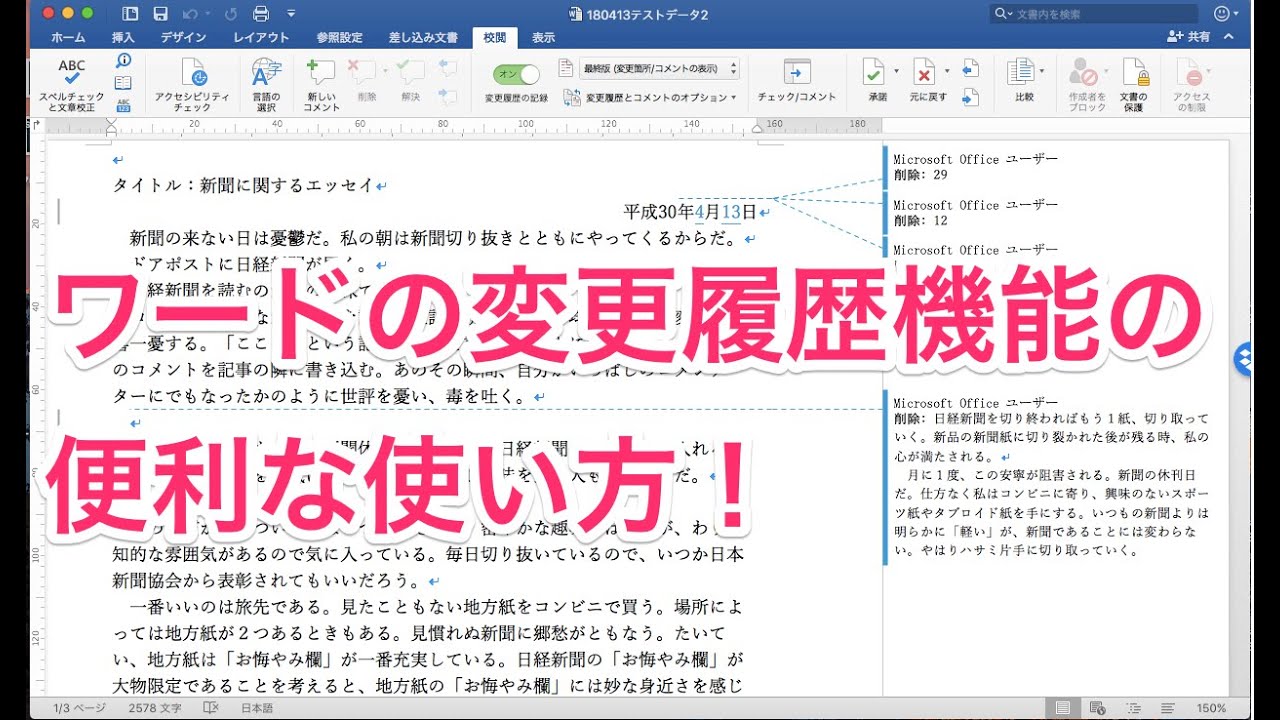Switch to print layout view in status bar
This screenshot has width=1280, height=720.
click(x=1063, y=708)
